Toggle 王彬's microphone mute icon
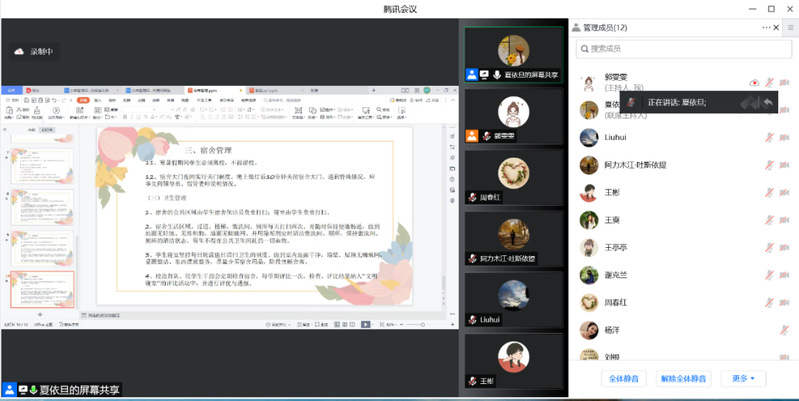This screenshot has width=799, height=401. pos(769,193)
